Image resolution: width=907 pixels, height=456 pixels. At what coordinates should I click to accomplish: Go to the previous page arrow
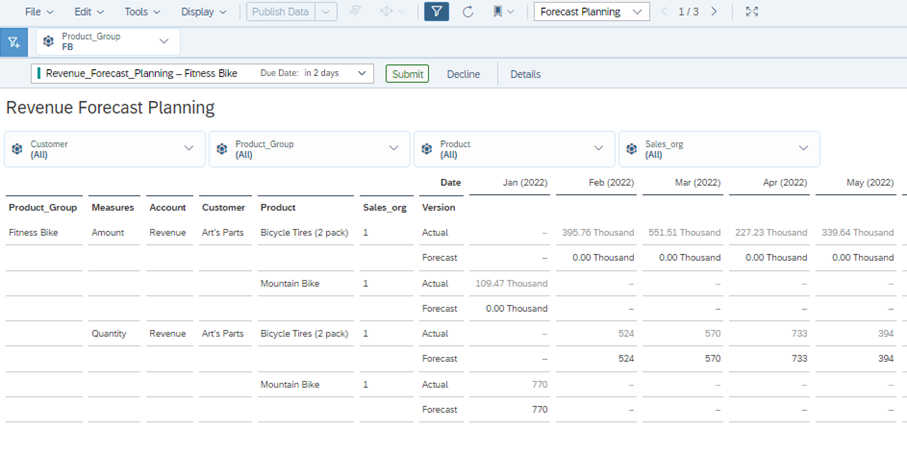[663, 12]
